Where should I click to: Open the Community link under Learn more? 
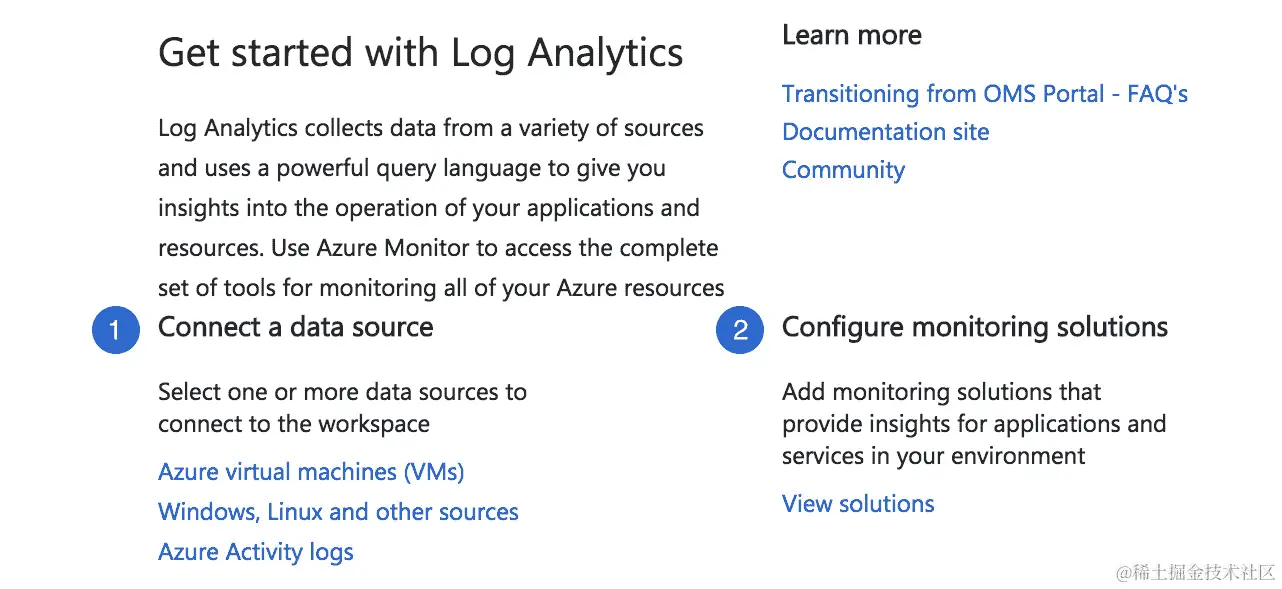tap(843, 169)
